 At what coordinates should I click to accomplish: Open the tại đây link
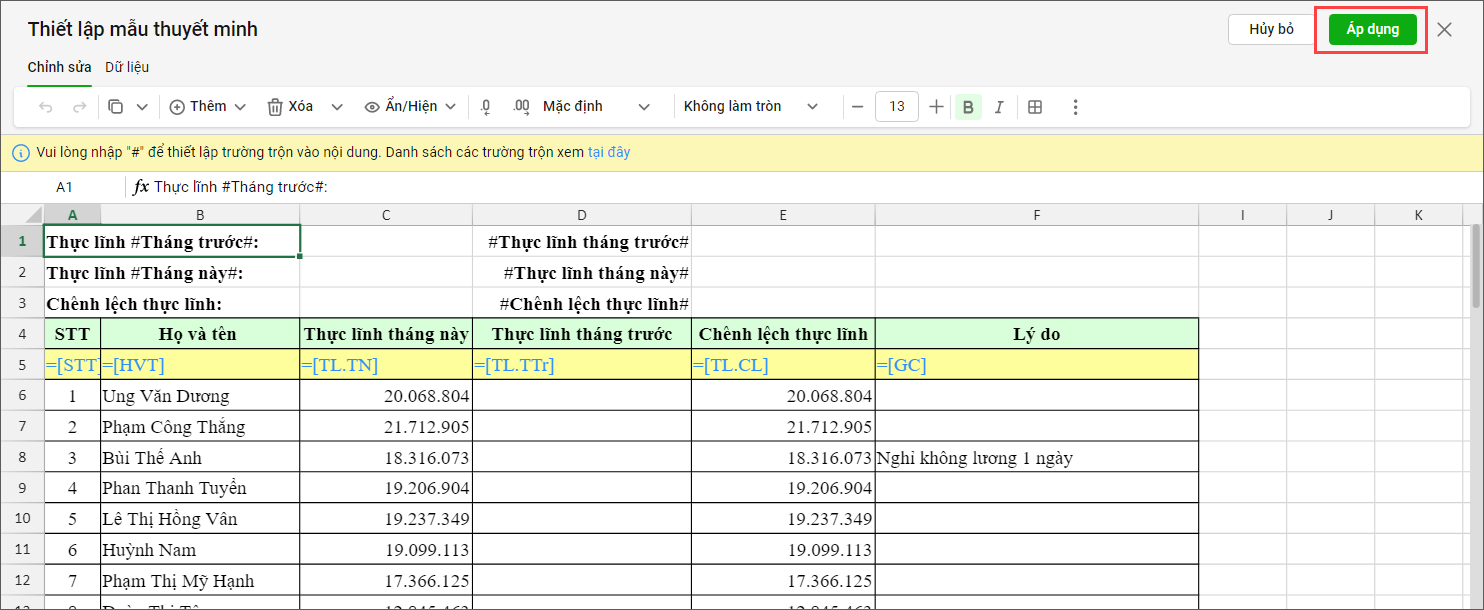608,153
